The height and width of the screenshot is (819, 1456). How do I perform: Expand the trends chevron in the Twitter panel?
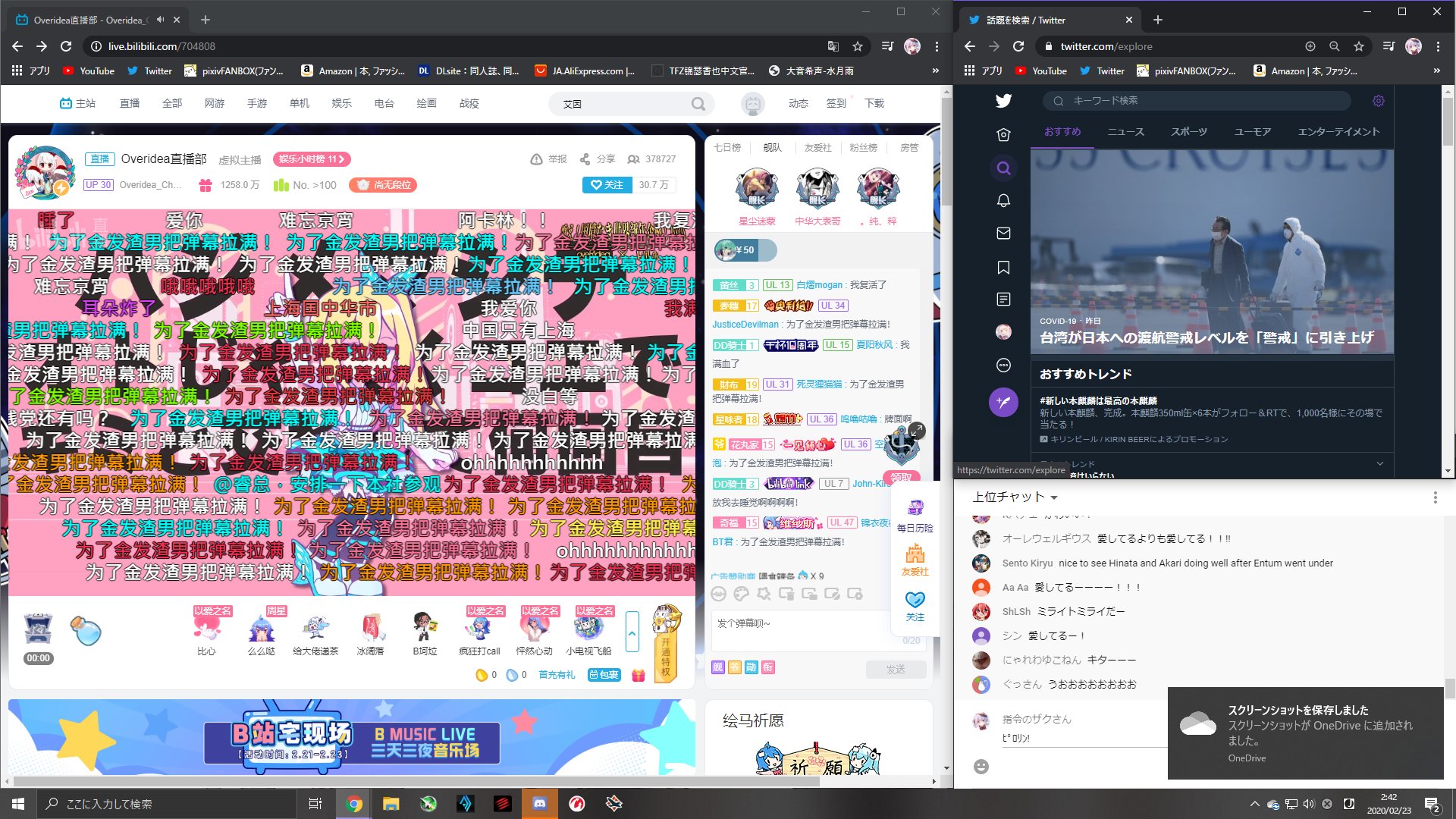tap(1379, 463)
